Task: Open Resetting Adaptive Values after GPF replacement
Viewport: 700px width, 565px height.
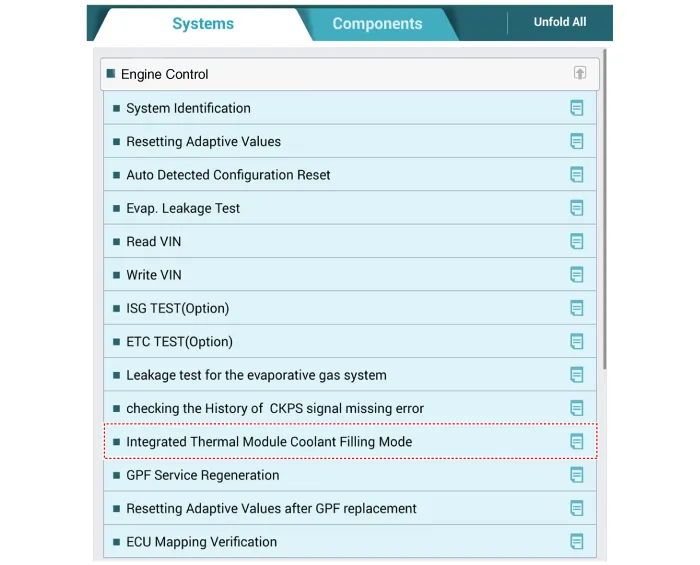Action: click(x=271, y=508)
